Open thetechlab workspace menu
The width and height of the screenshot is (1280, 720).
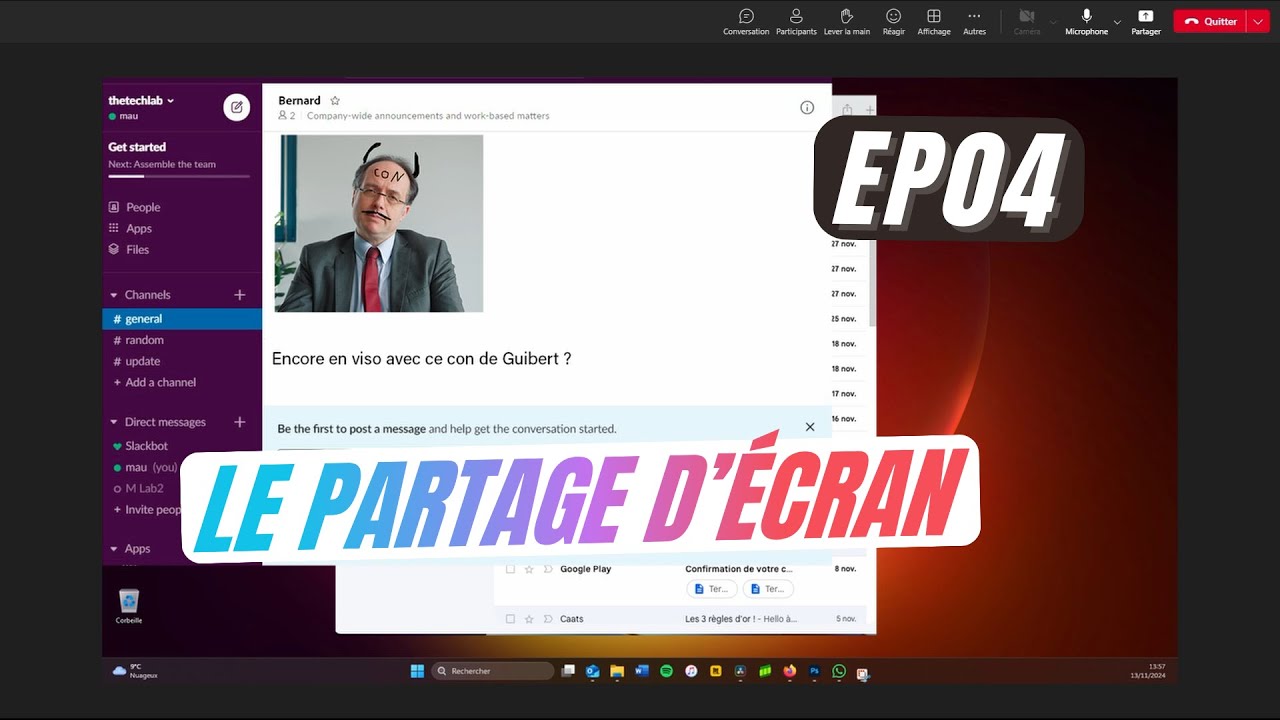(x=141, y=100)
